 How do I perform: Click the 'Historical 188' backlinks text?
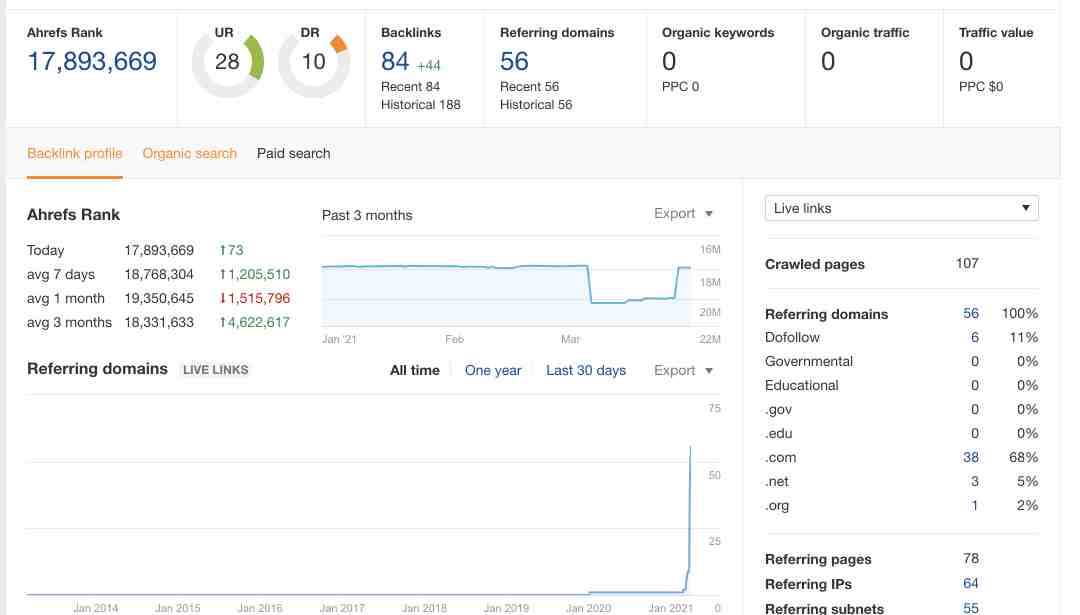tap(421, 105)
